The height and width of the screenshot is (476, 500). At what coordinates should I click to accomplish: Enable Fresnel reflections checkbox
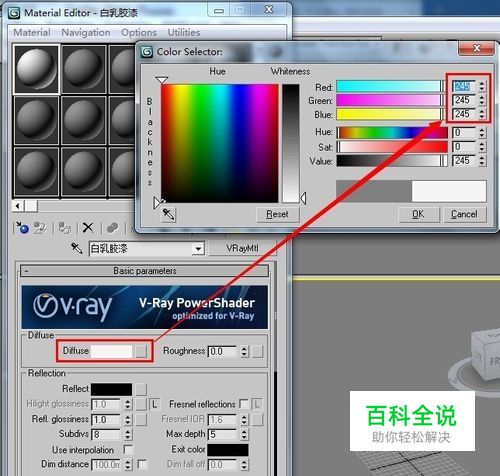click(x=244, y=404)
